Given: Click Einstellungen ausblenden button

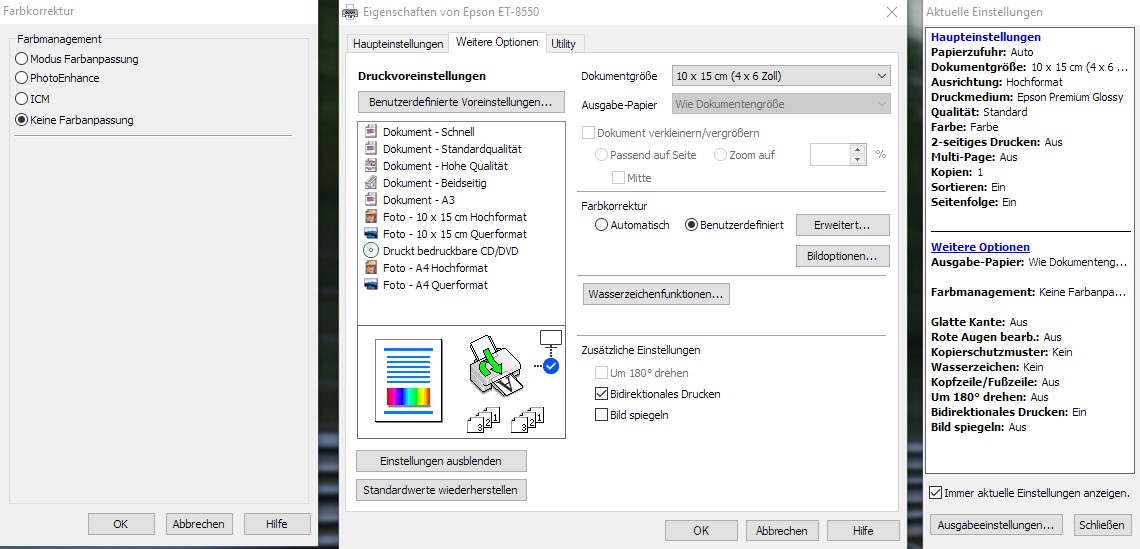Looking at the screenshot, I should (x=441, y=461).
